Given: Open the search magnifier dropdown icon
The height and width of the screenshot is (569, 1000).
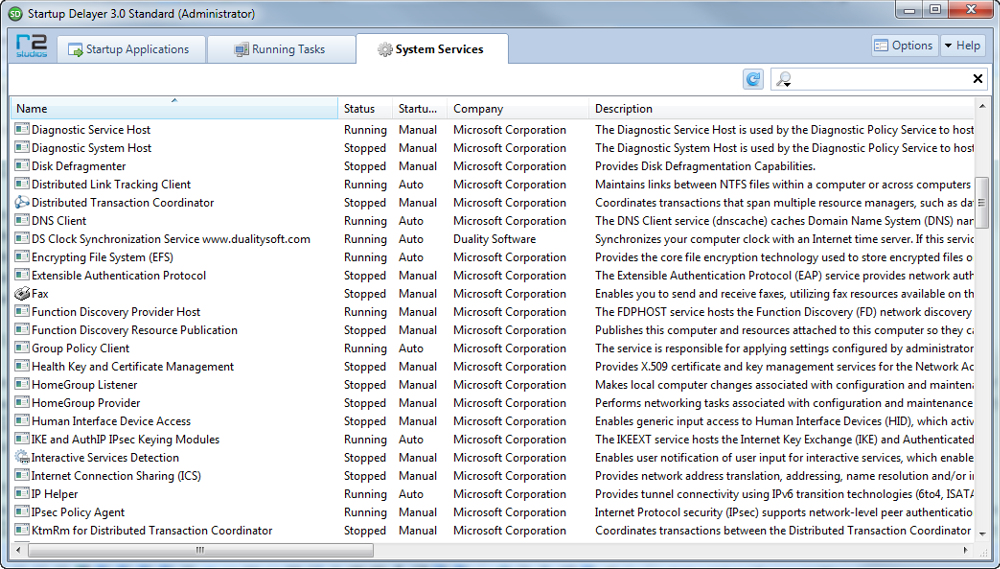Looking at the screenshot, I should coord(783,79).
